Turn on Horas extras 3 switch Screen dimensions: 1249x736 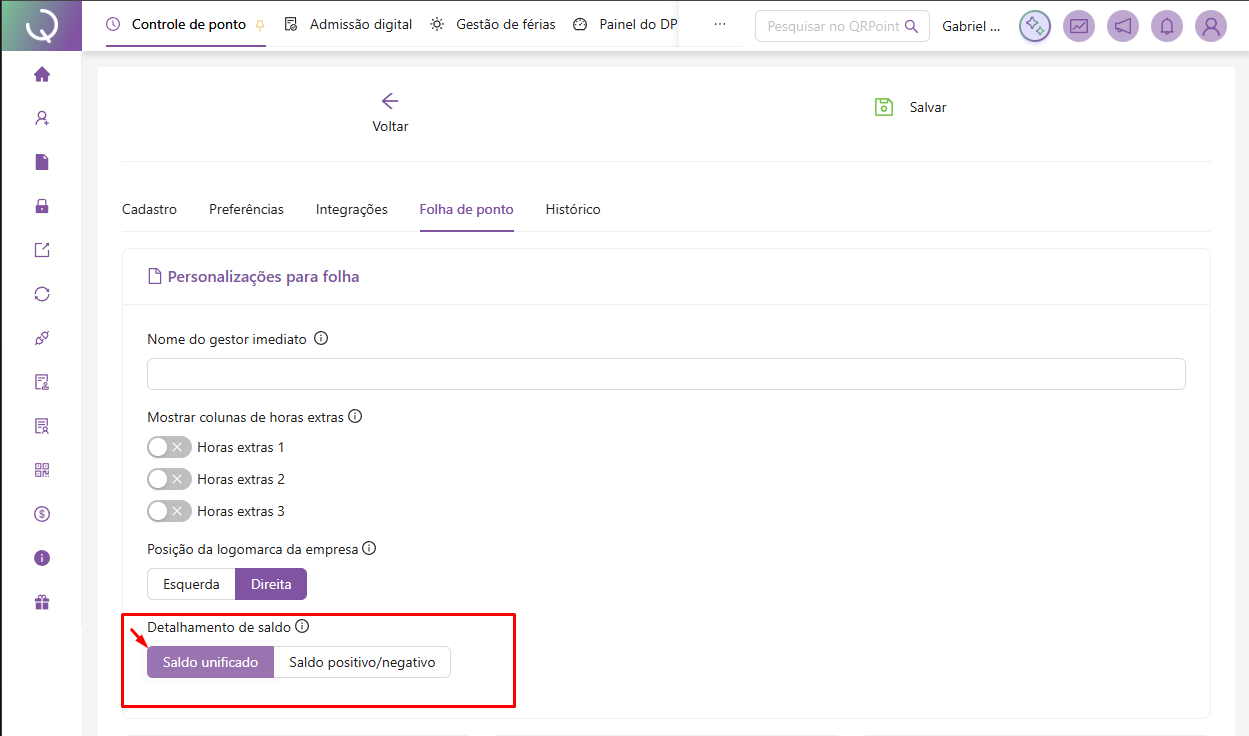pos(169,511)
